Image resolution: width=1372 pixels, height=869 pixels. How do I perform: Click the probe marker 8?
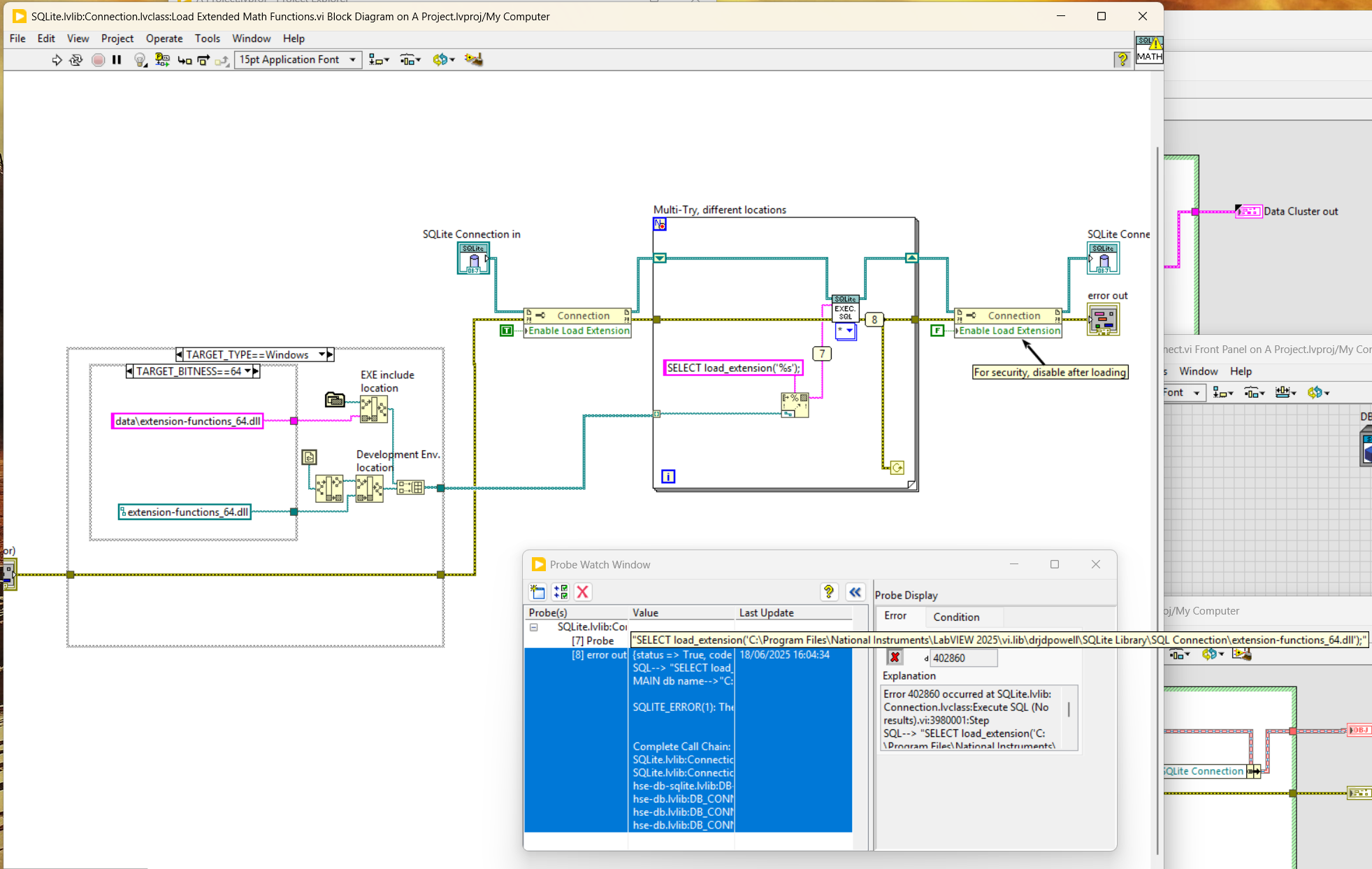[x=874, y=319]
